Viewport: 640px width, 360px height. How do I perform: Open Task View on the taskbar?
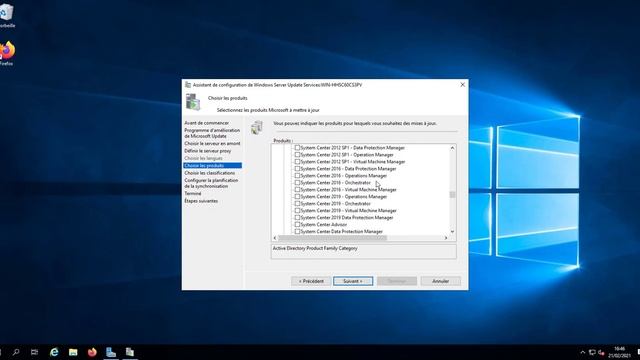pos(35,352)
